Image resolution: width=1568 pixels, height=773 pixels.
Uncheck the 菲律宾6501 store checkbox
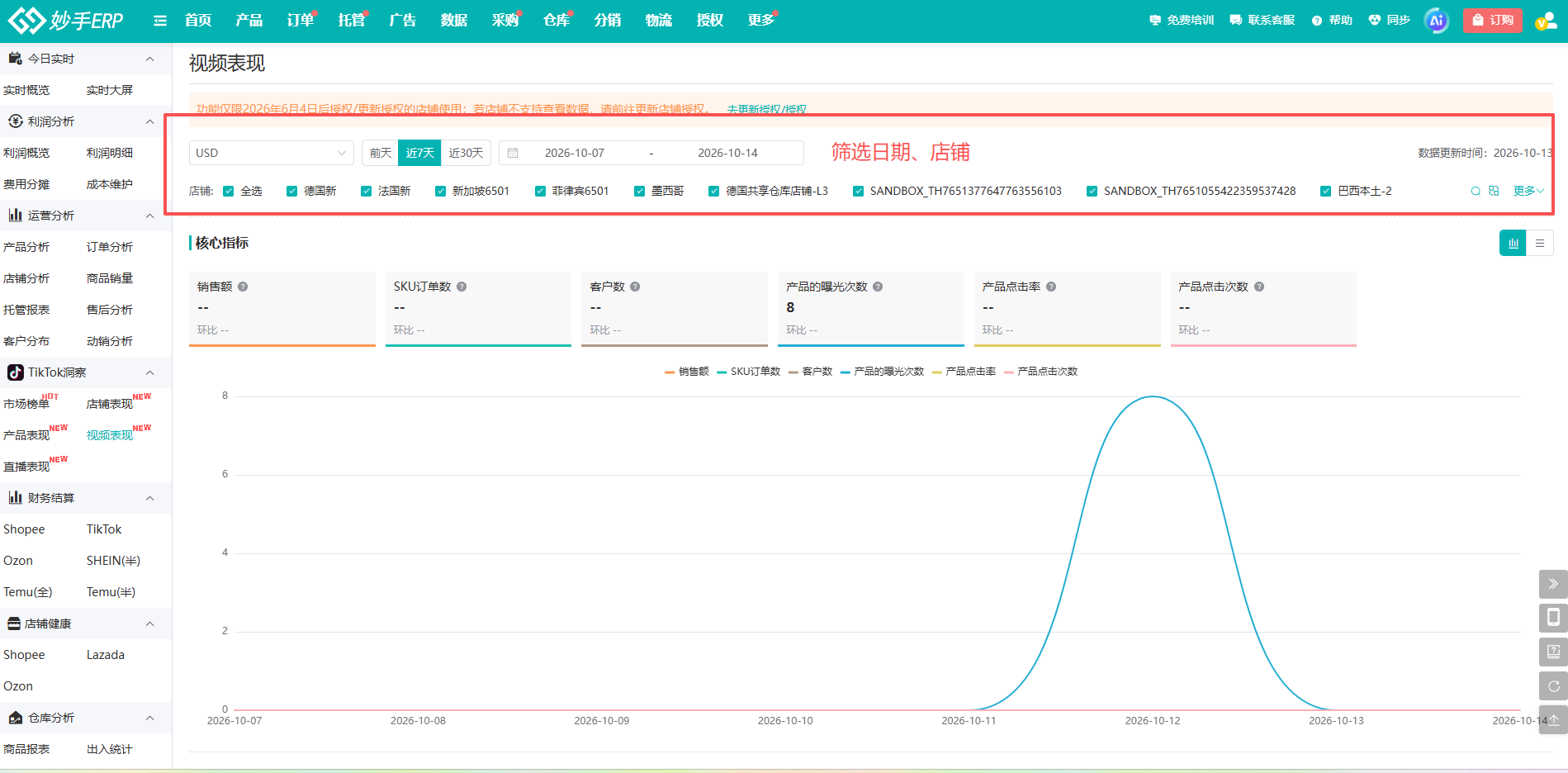pos(540,191)
